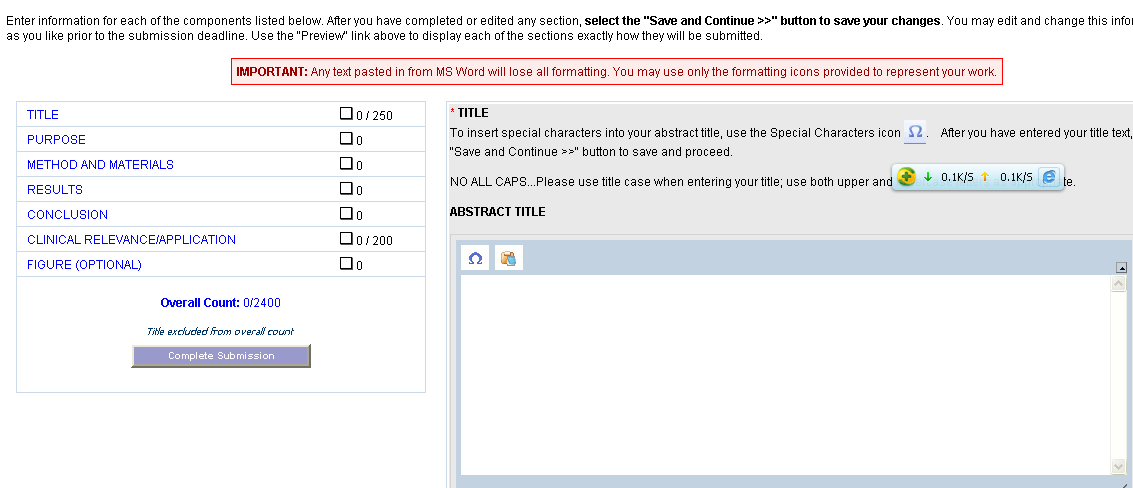This screenshot has height=488, width=1133.
Task: Click the green download arrow icon
Action: 928,177
